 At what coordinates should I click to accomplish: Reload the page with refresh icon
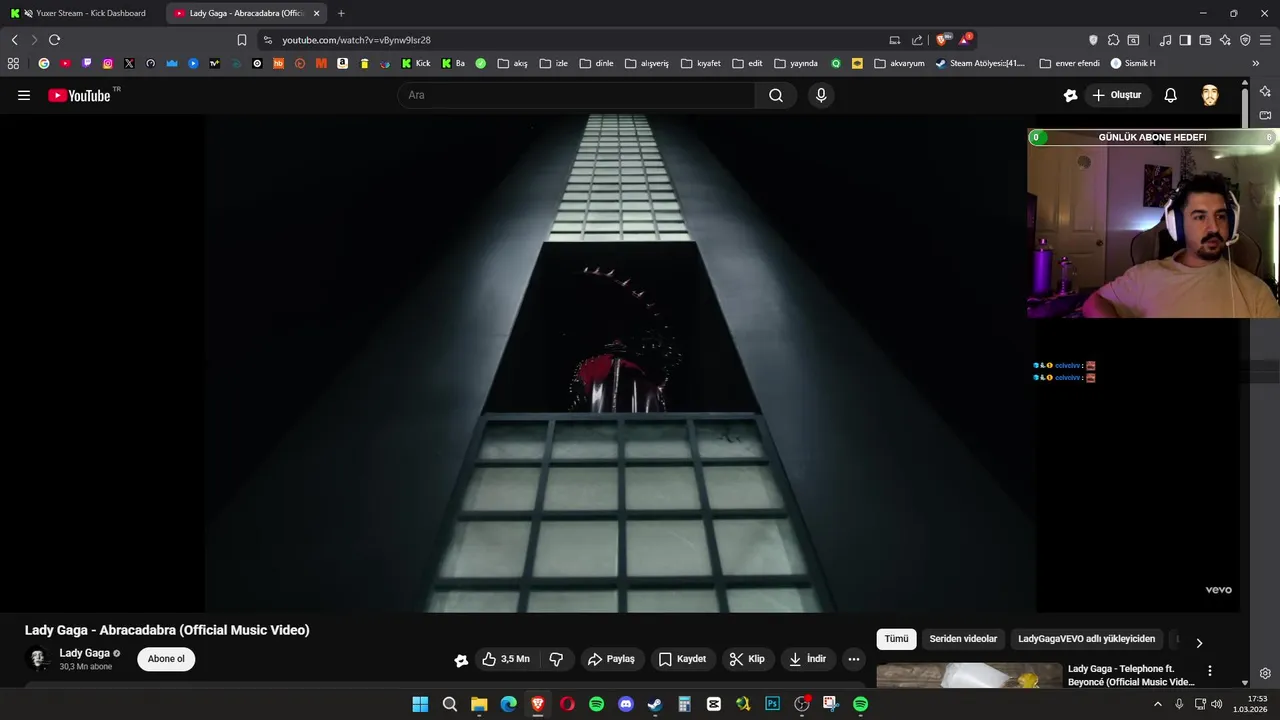54,40
